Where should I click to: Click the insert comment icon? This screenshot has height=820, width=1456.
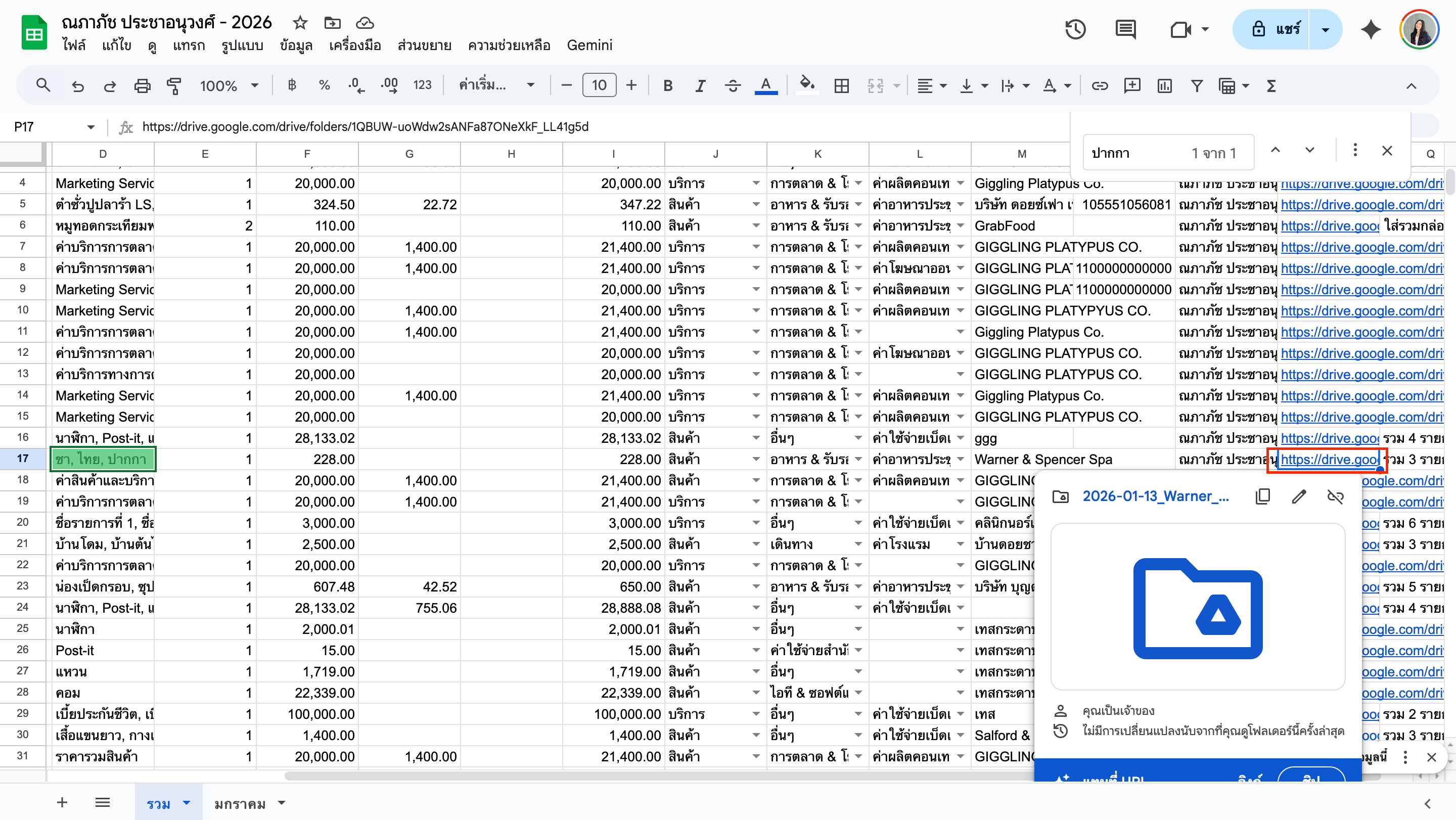pyautogui.click(x=1132, y=86)
